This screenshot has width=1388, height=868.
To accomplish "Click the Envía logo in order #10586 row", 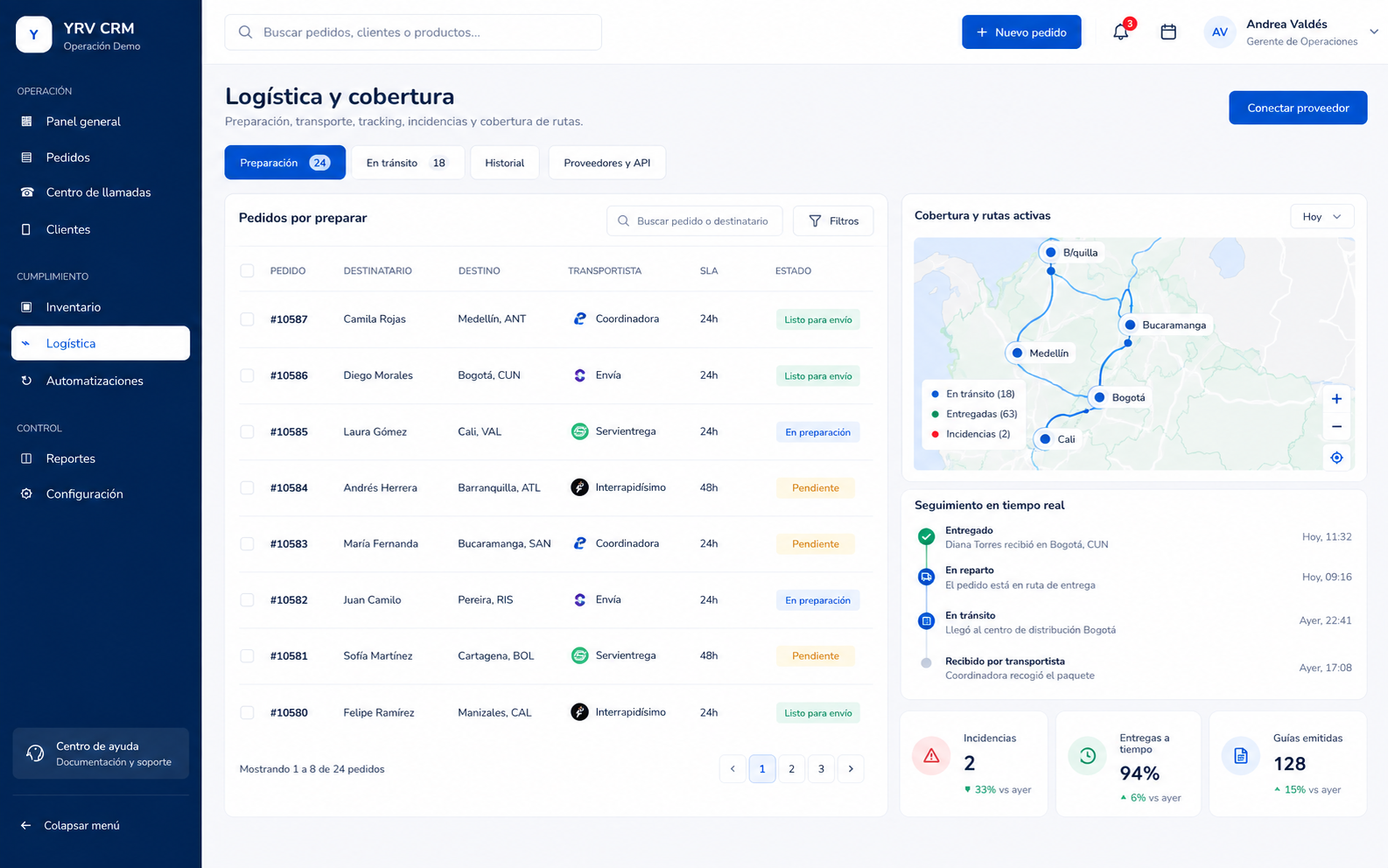I will [579, 375].
